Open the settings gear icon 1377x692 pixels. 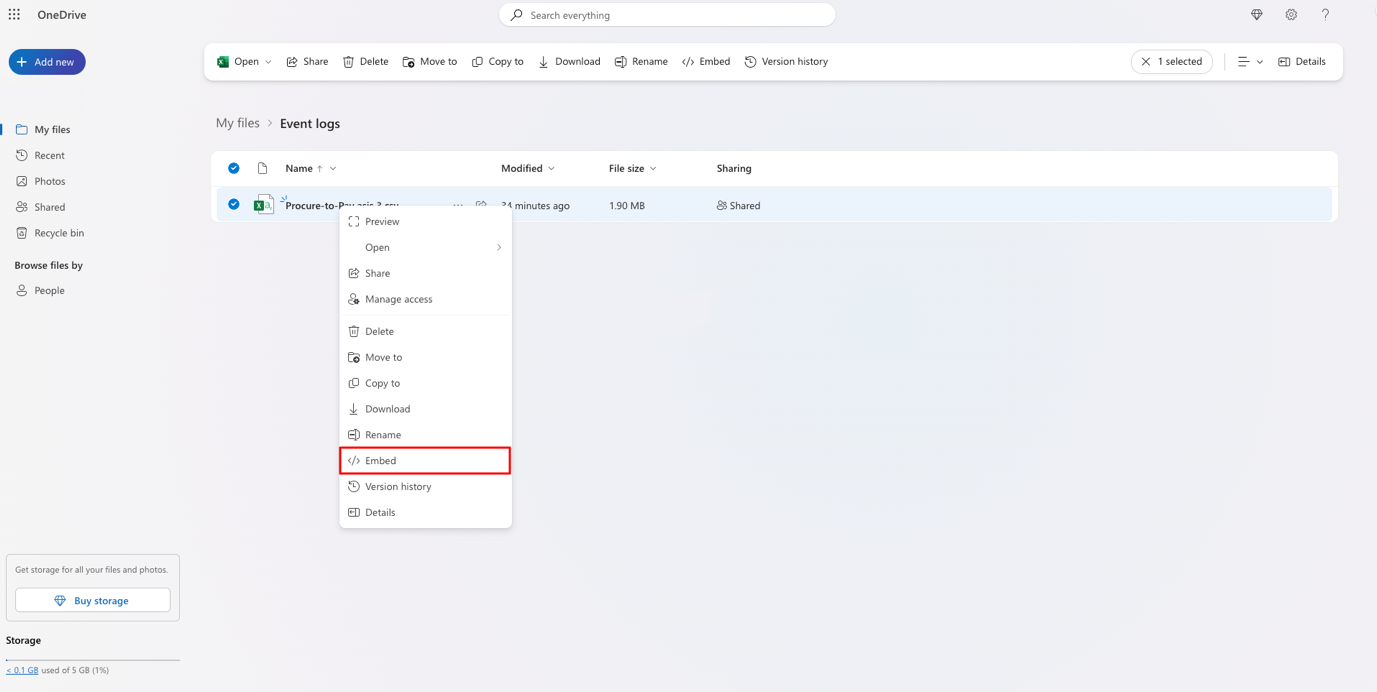[1291, 15]
